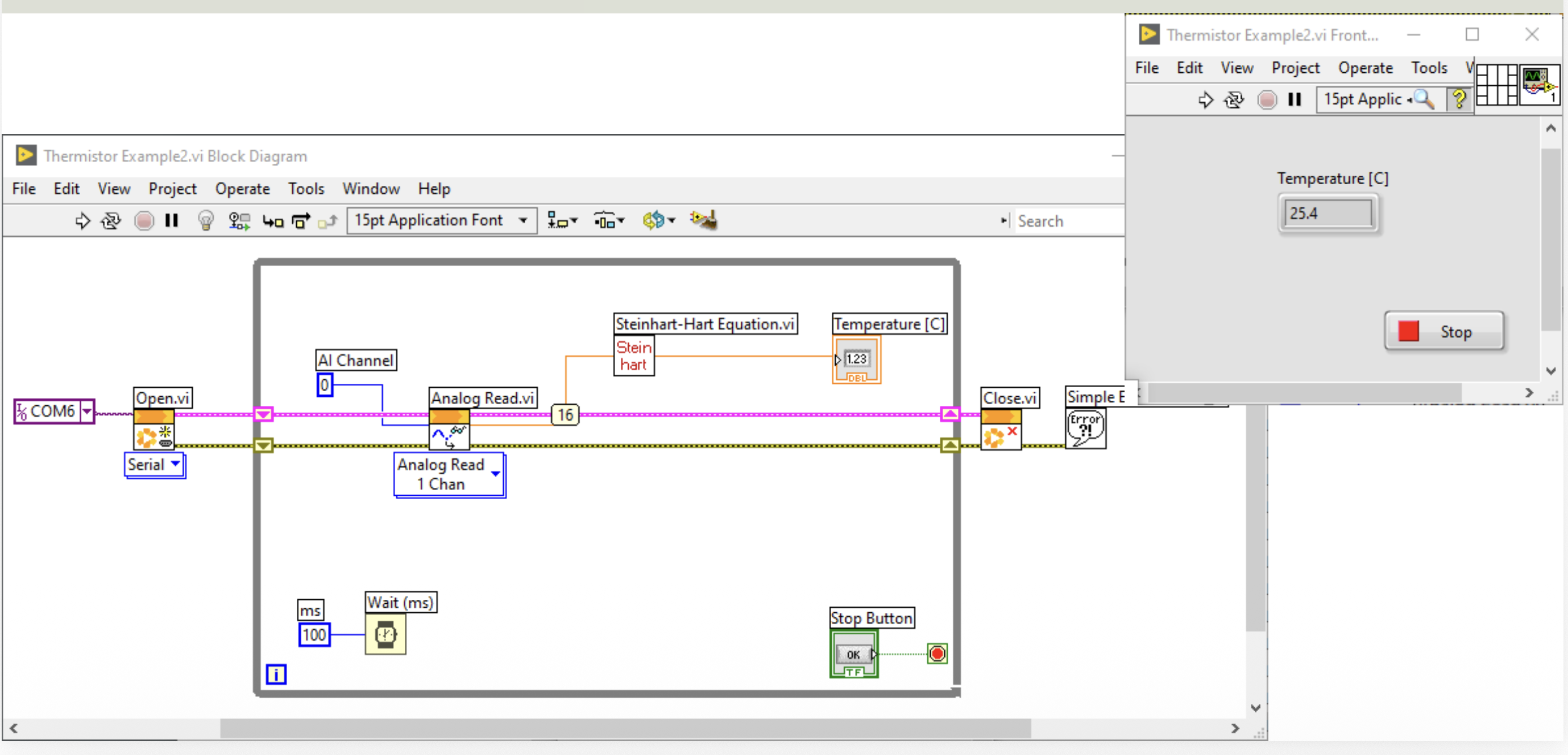Open File menu in Front Panel window
The height and width of the screenshot is (755, 1568).
1147,68
